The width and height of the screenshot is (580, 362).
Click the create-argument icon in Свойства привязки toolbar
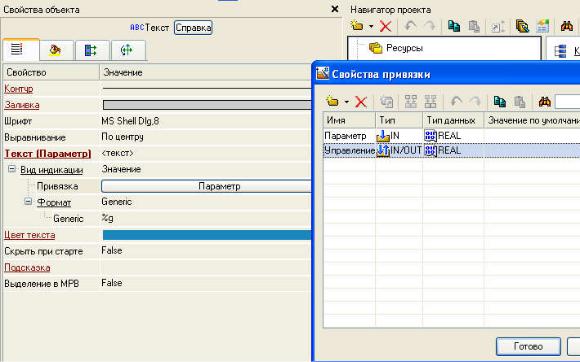pos(332,101)
